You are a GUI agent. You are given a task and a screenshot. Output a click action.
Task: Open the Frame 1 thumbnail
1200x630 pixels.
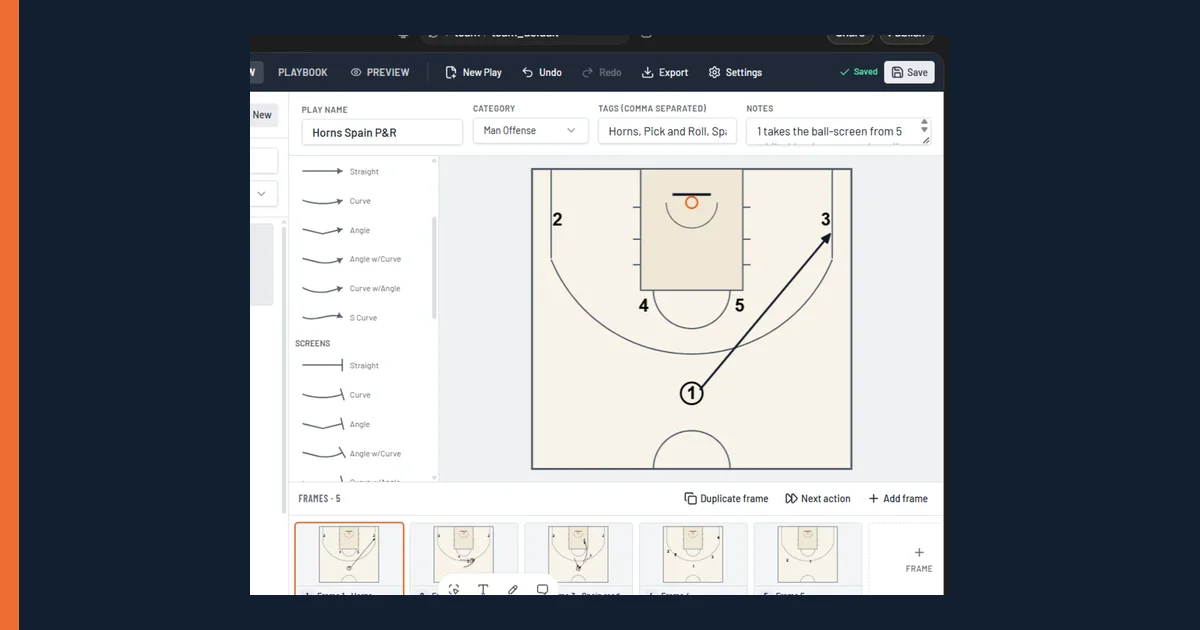[x=349, y=558]
